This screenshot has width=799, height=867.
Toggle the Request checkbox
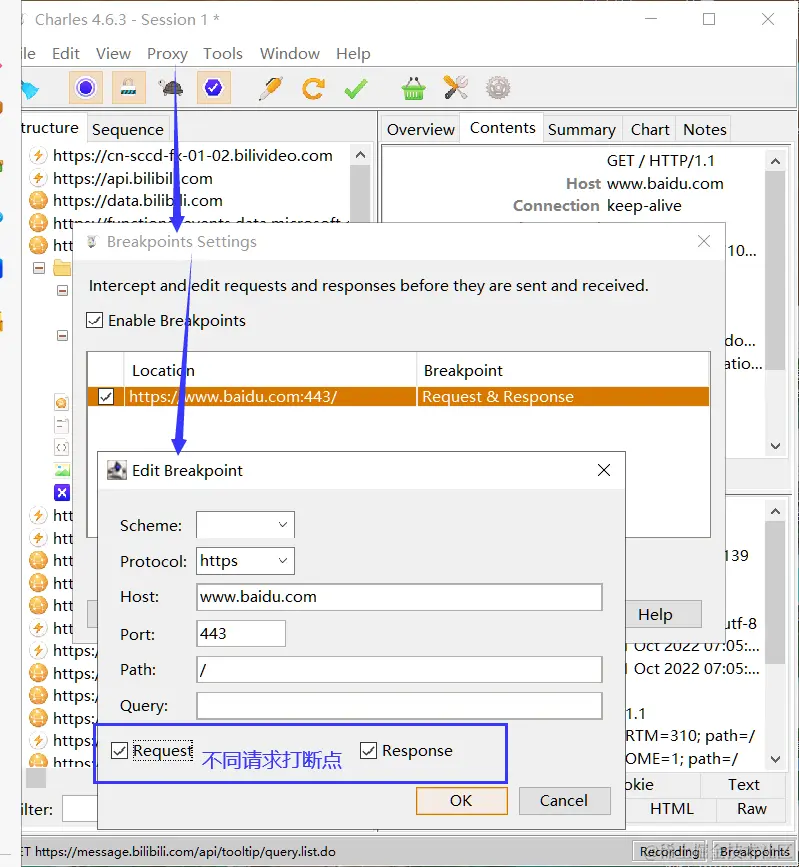[119, 750]
